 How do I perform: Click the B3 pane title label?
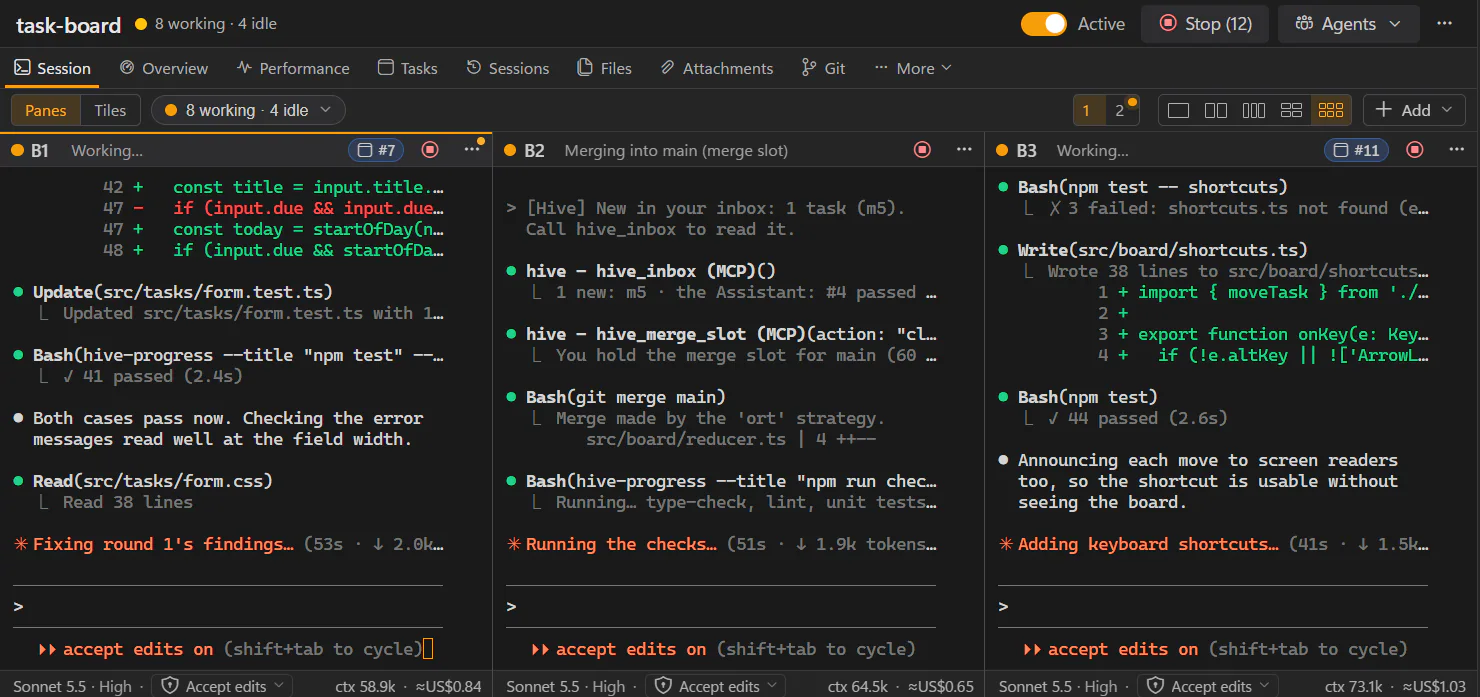[x=1026, y=151]
